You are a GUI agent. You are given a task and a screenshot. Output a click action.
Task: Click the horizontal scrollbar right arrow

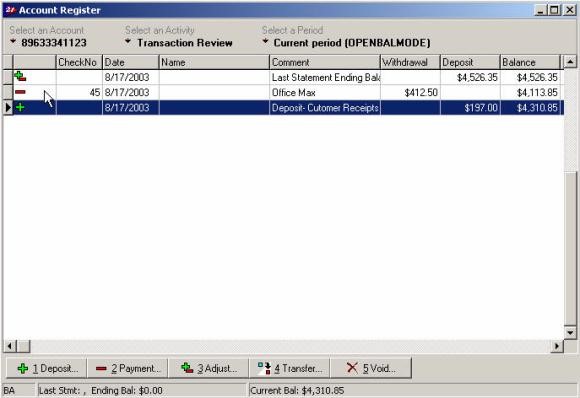pos(557,346)
